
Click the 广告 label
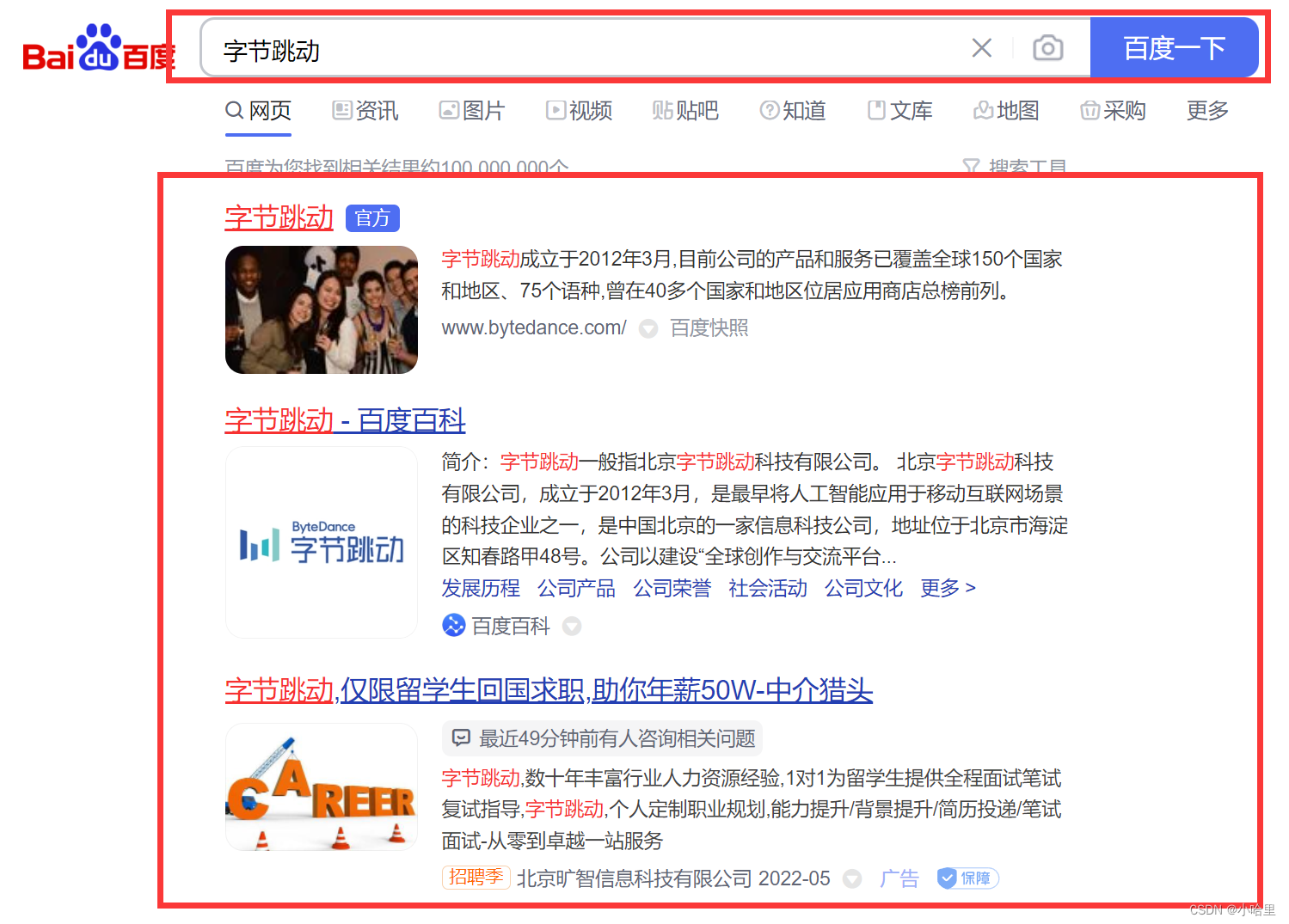[x=899, y=879]
